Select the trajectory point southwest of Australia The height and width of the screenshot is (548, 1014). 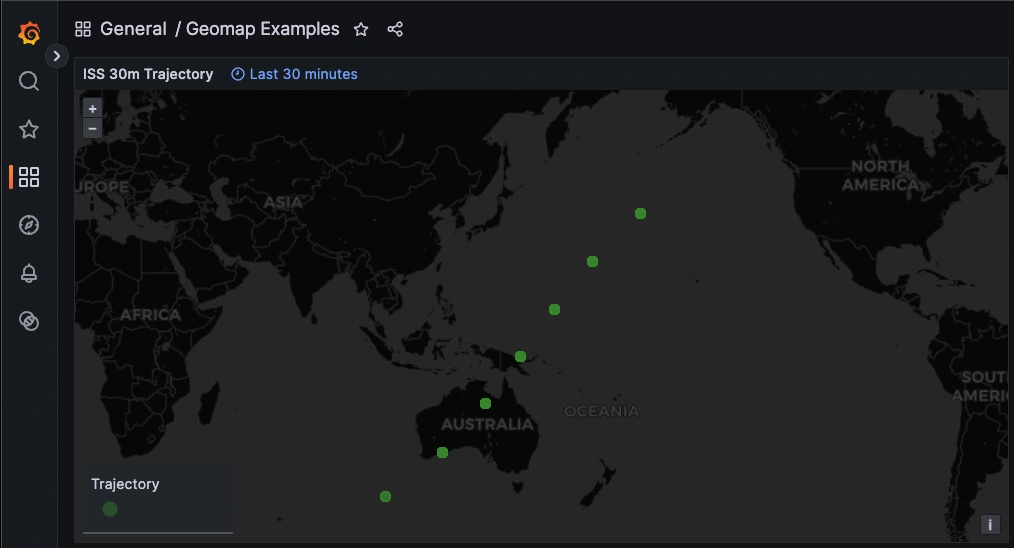385,496
